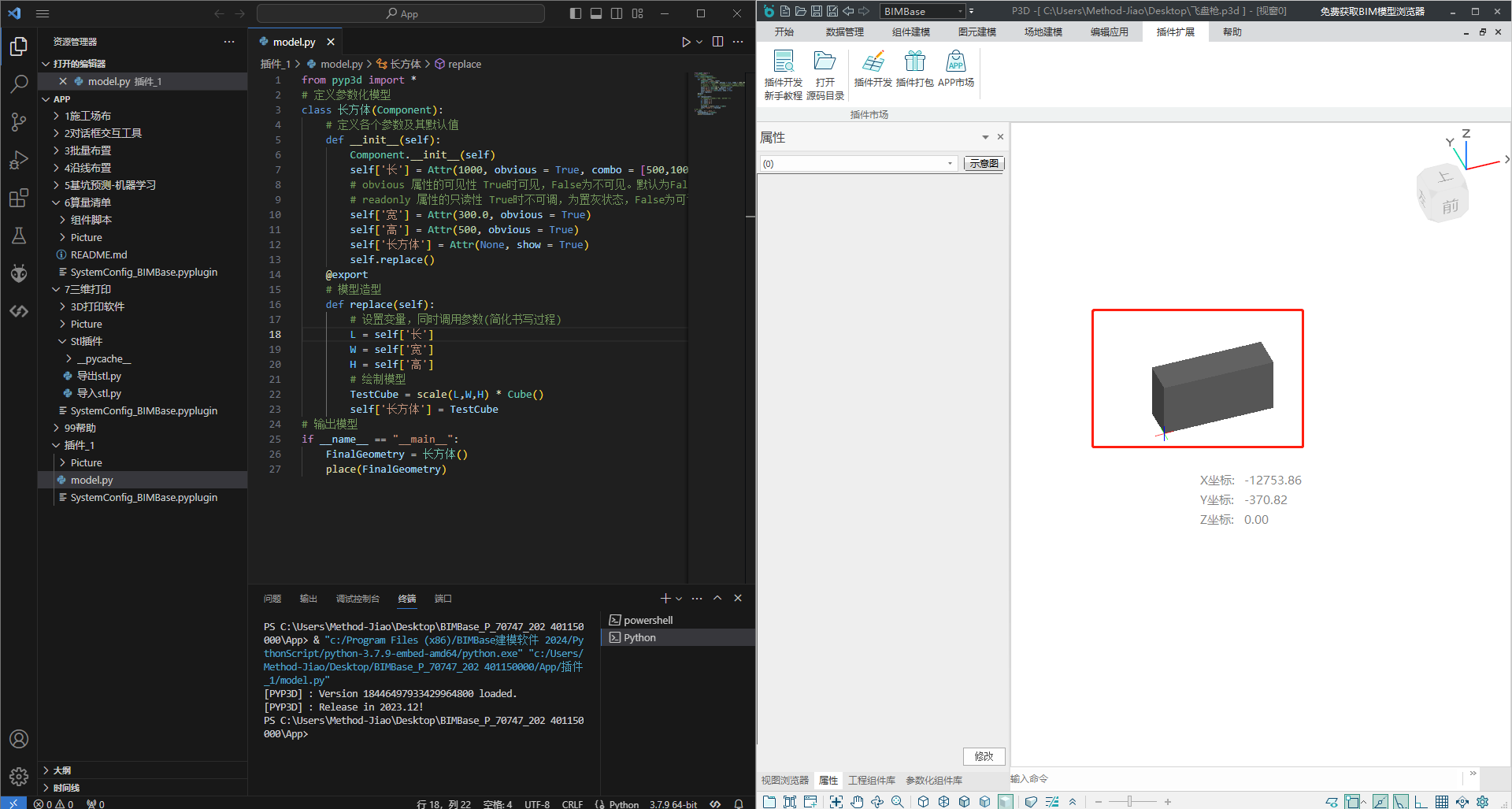Open Search in the VS Code activity bar
Viewport: 1512px width, 809px height.
(x=19, y=83)
